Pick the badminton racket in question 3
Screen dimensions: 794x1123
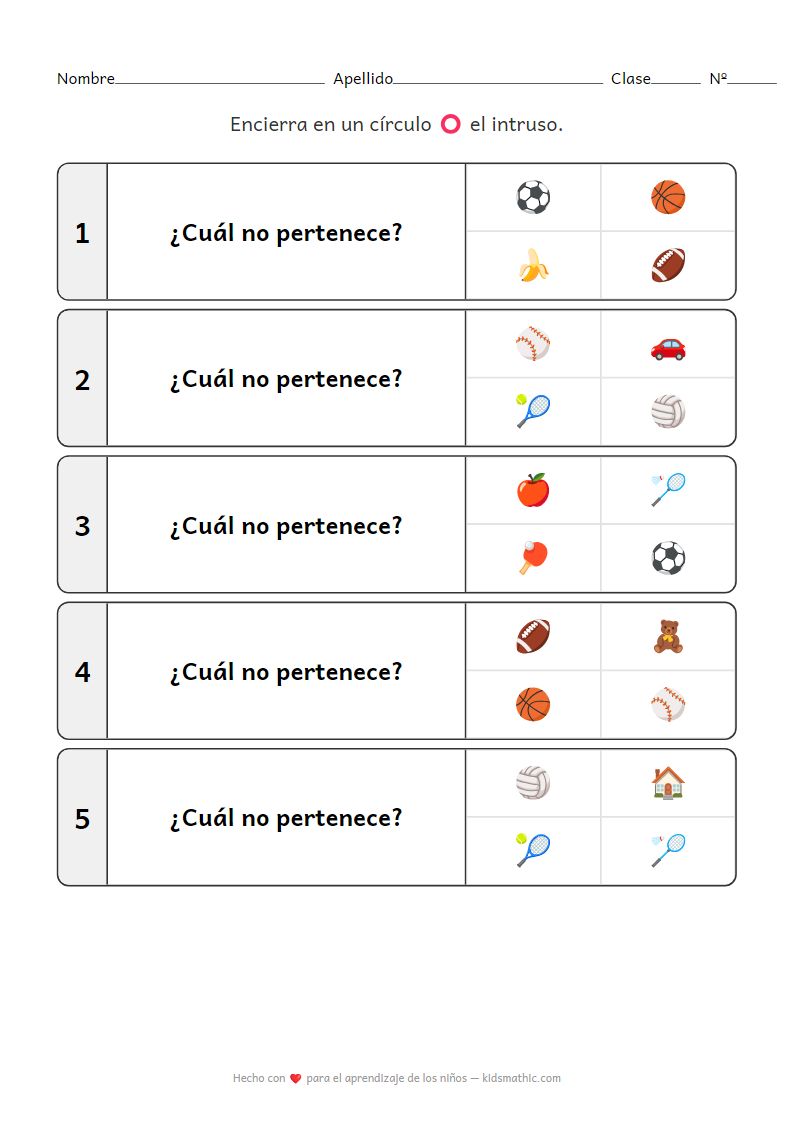click(x=668, y=490)
